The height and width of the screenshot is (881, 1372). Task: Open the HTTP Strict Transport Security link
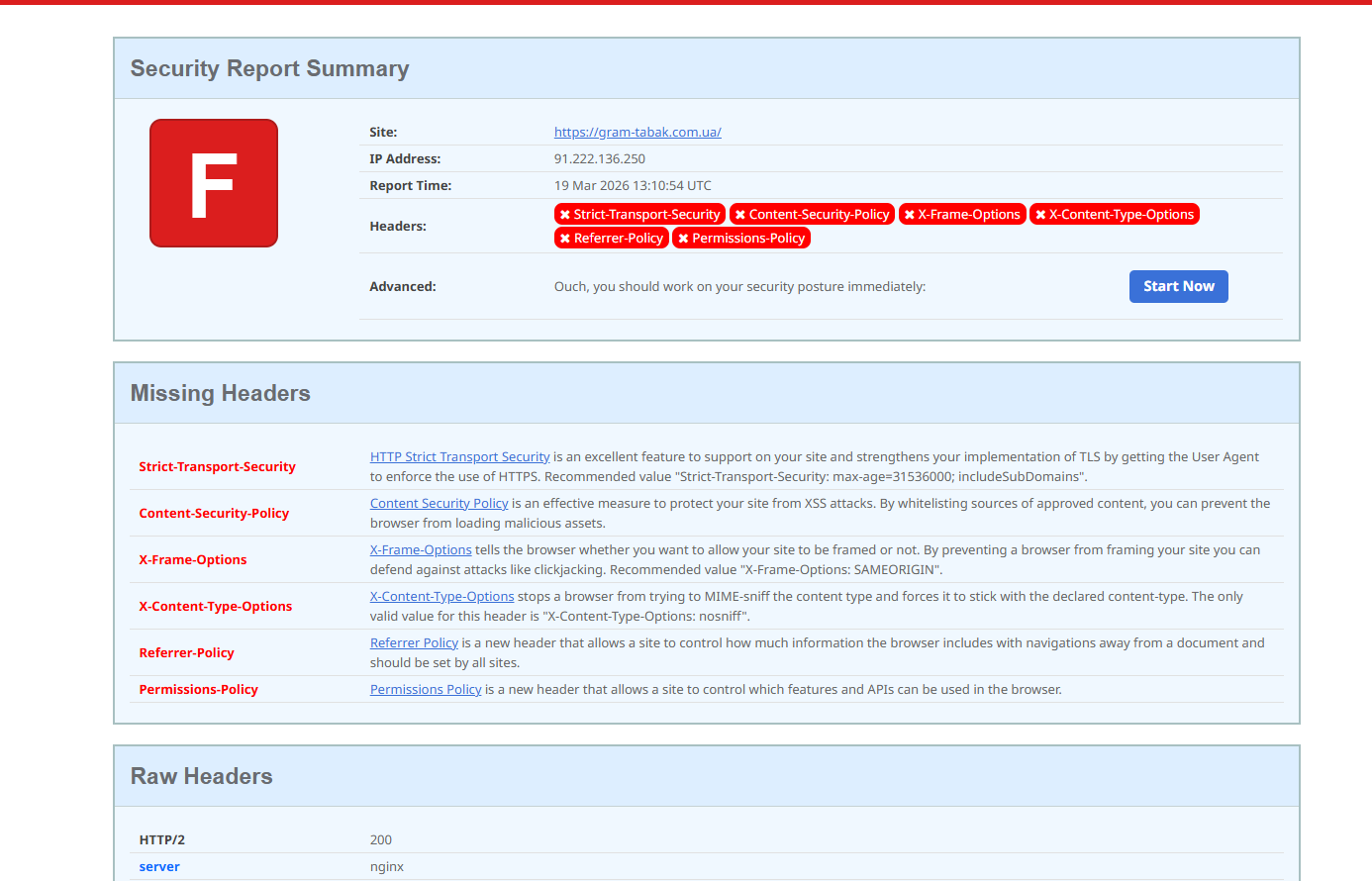[x=459, y=456]
